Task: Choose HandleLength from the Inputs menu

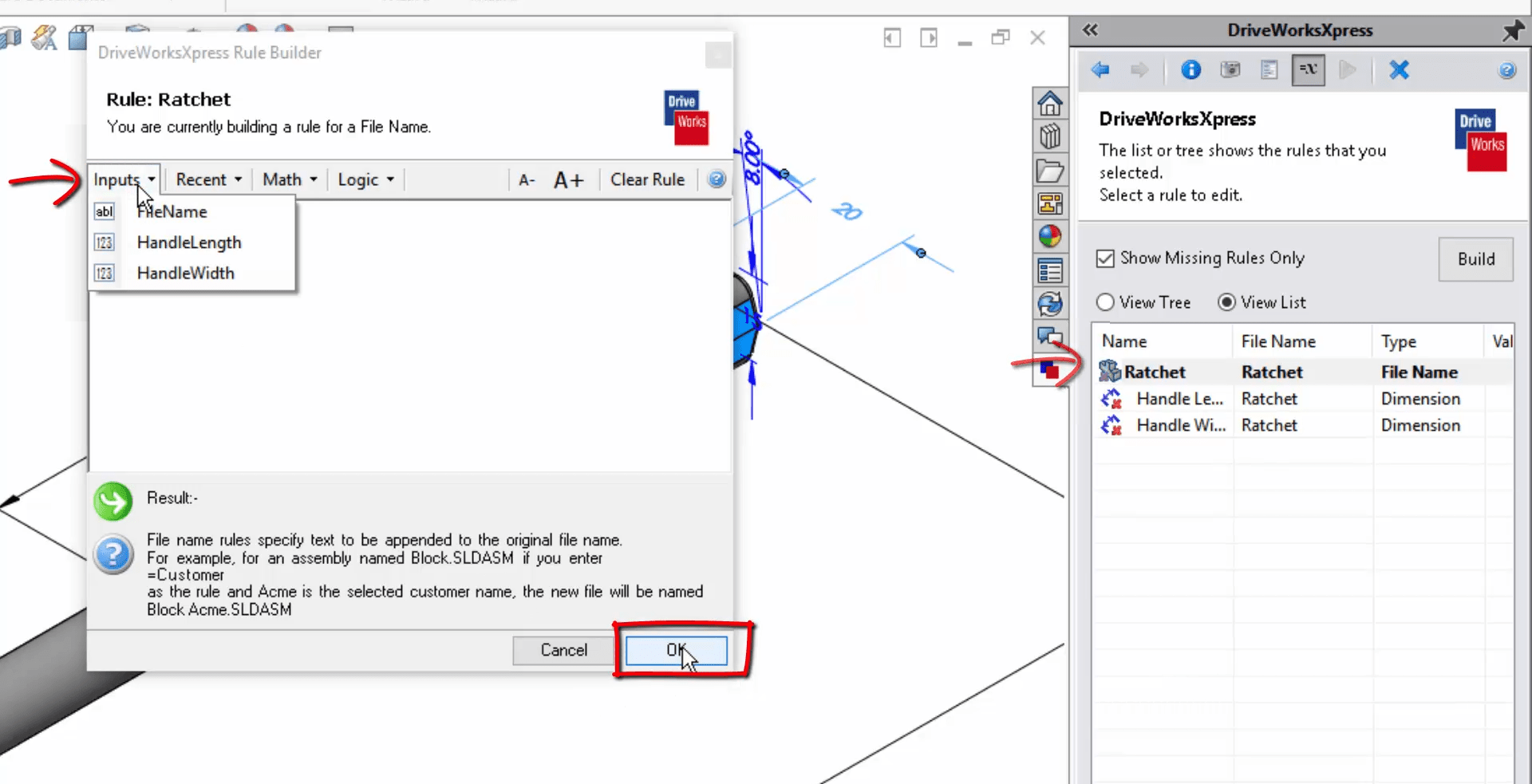Action: point(189,242)
